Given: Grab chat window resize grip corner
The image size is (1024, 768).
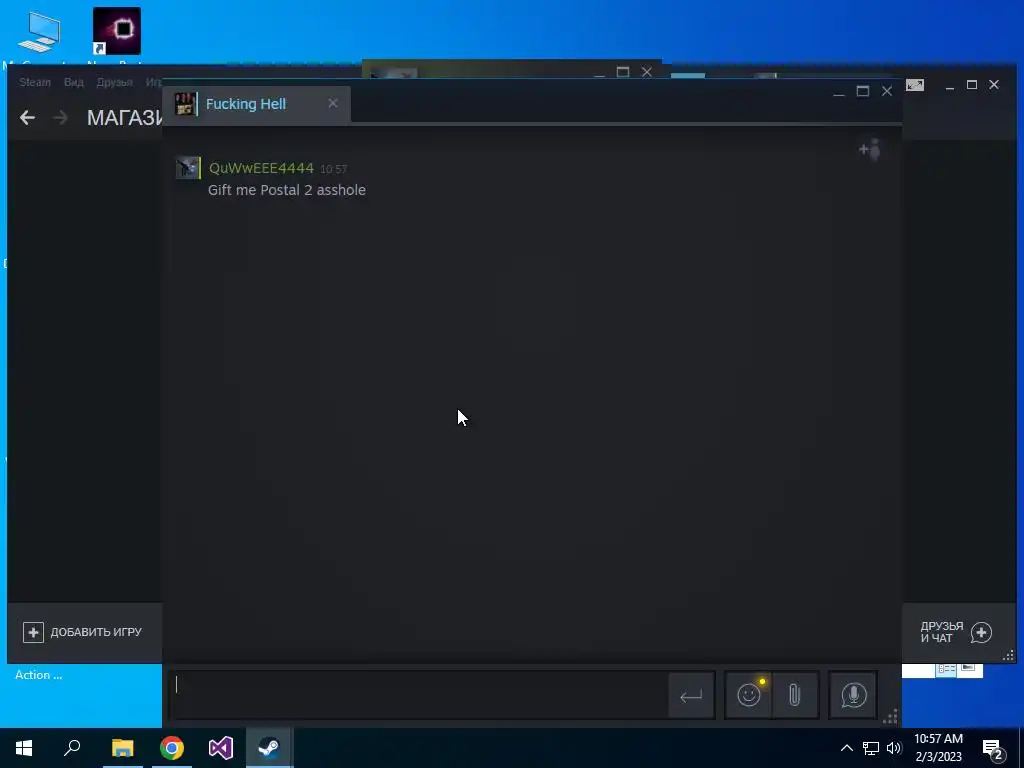Looking at the screenshot, I should pyautogui.click(x=890, y=716).
